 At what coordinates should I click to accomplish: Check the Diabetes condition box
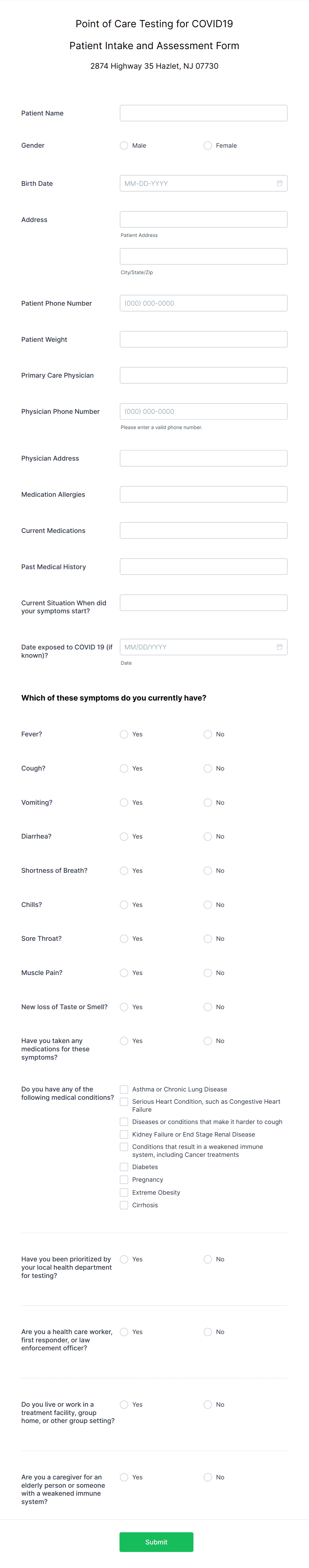pos(124,1167)
